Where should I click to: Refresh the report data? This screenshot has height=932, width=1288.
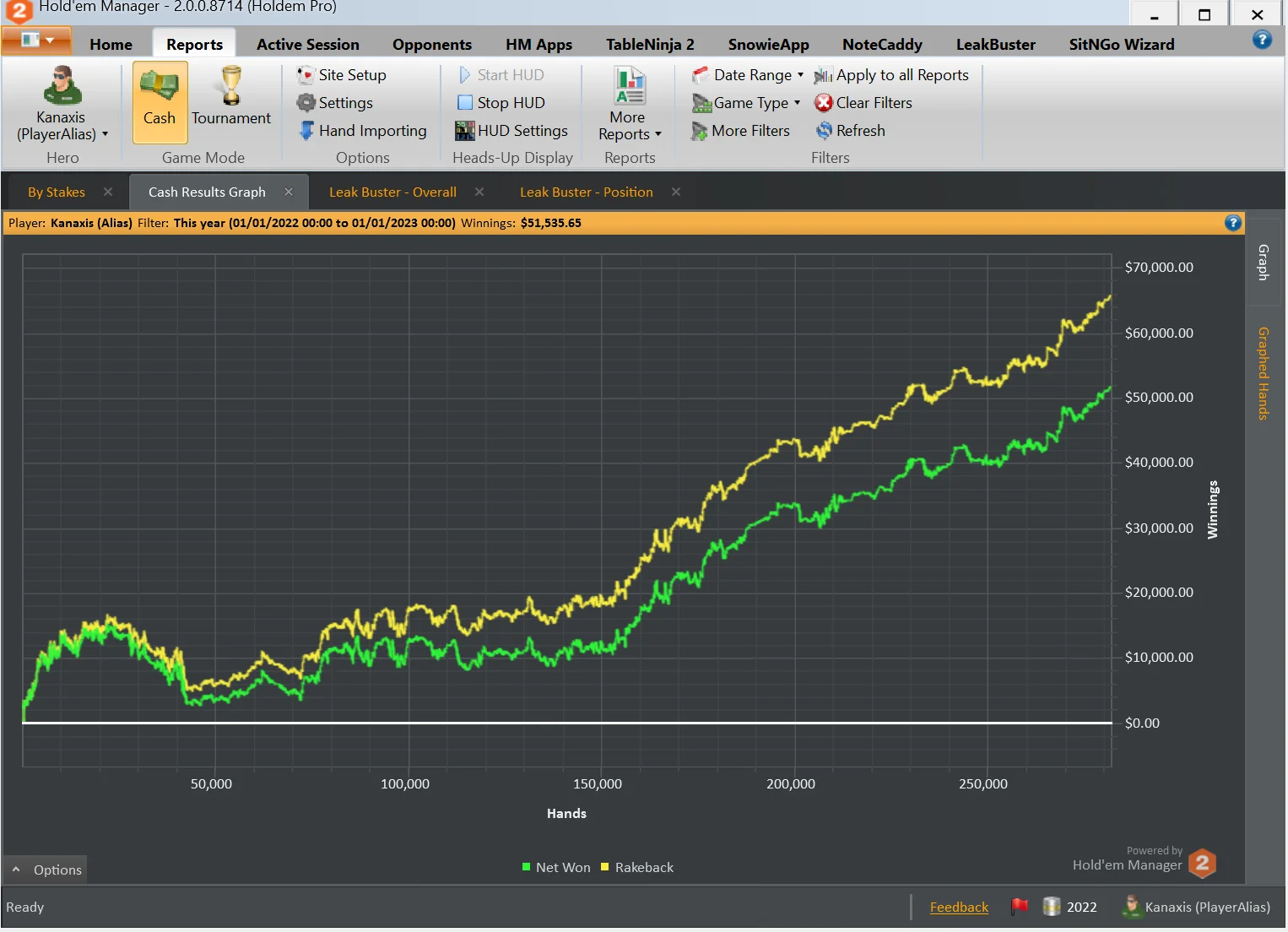pos(851,131)
